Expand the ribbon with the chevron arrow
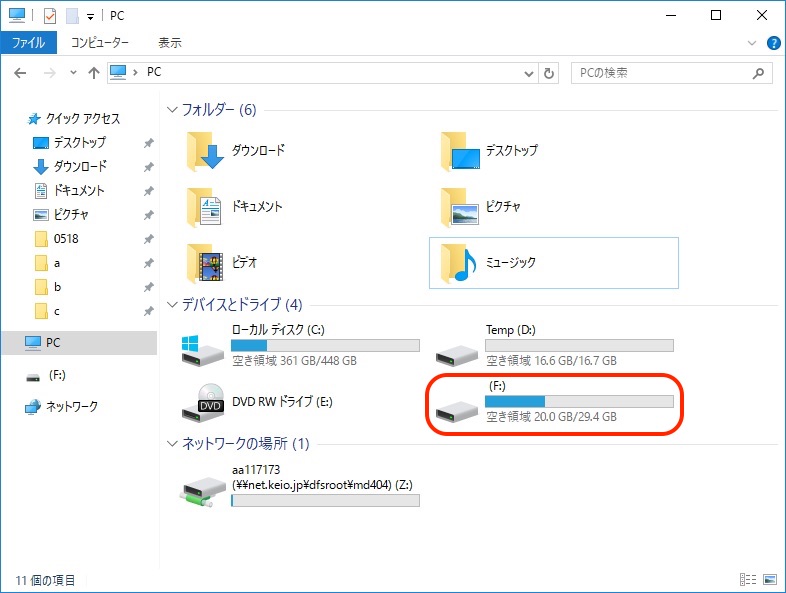Image resolution: width=786 pixels, height=593 pixels. click(x=753, y=43)
